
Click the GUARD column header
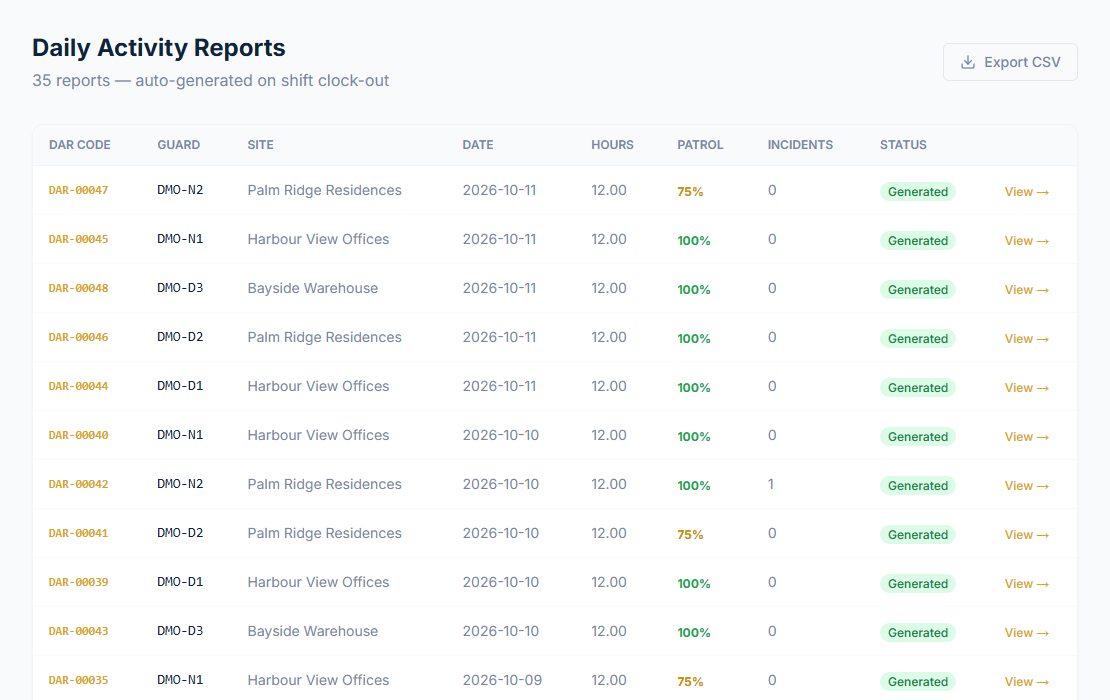[x=178, y=144]
